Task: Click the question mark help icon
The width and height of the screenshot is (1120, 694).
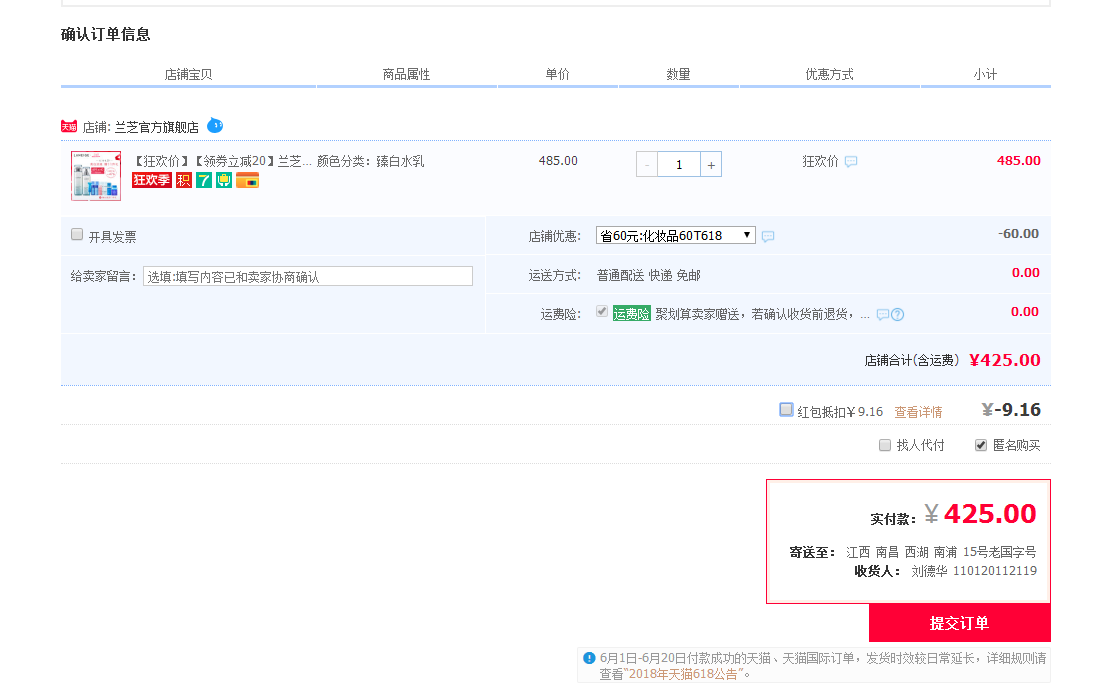Action: pyautogui.click(x=898, y=314)
